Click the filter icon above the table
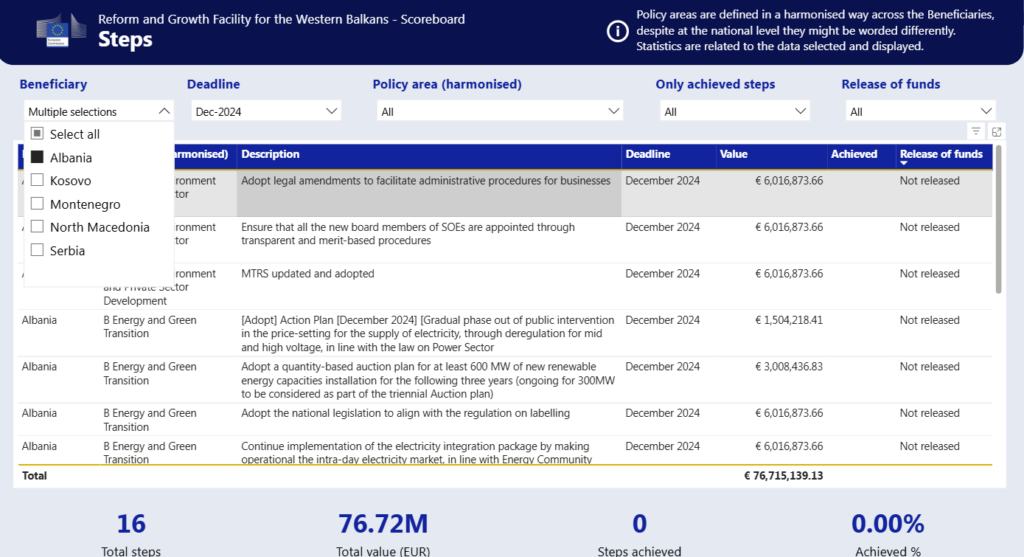The height and width of the screenshot is (557, 1024). 976,131
